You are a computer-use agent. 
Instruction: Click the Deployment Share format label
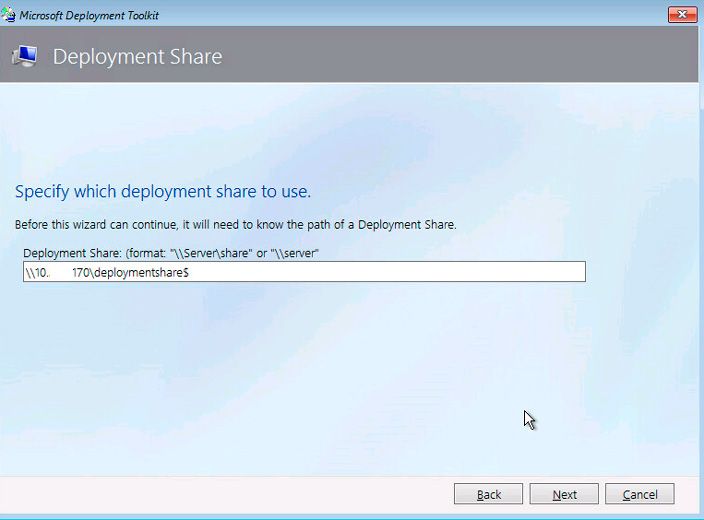pos(171,253)
